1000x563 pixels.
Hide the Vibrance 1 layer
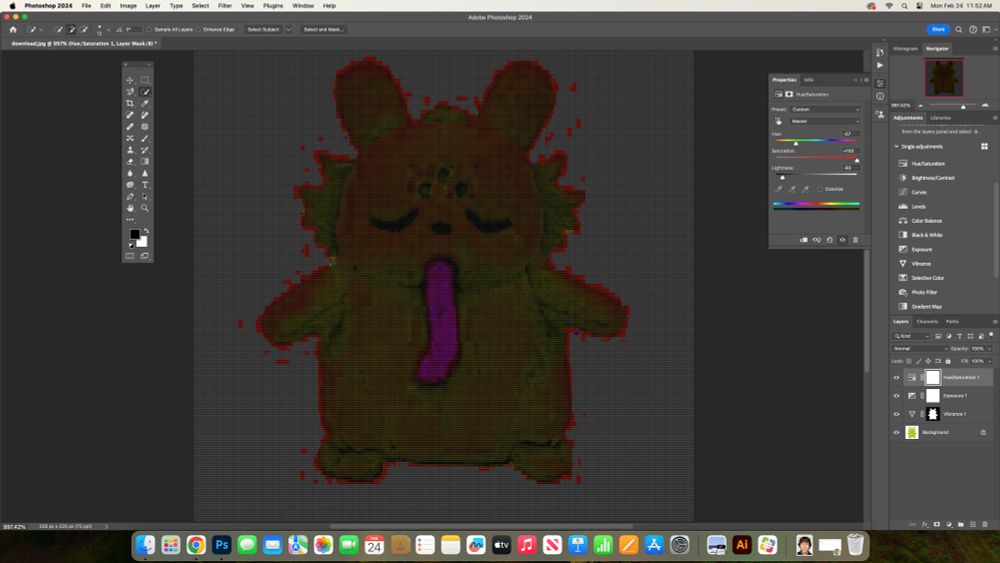pyautogui.click(x=896, y=414)
